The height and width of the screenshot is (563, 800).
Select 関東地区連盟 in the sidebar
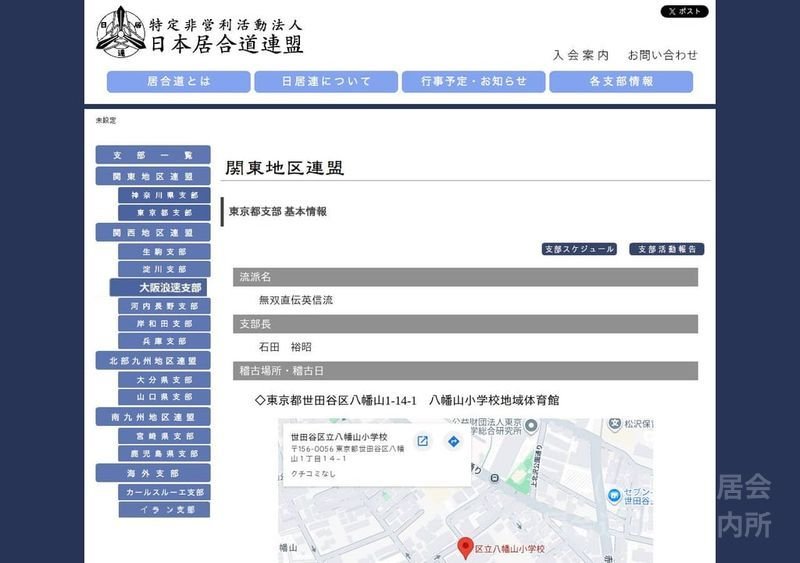pos(153,177)
